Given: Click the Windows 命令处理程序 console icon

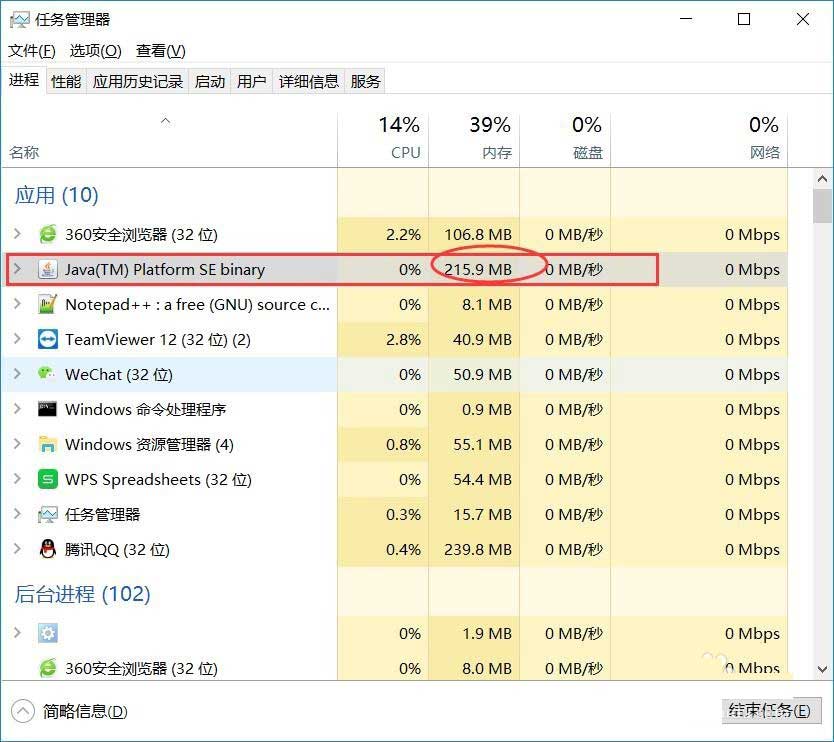Looking at the screenshot, I should (47, 409).
